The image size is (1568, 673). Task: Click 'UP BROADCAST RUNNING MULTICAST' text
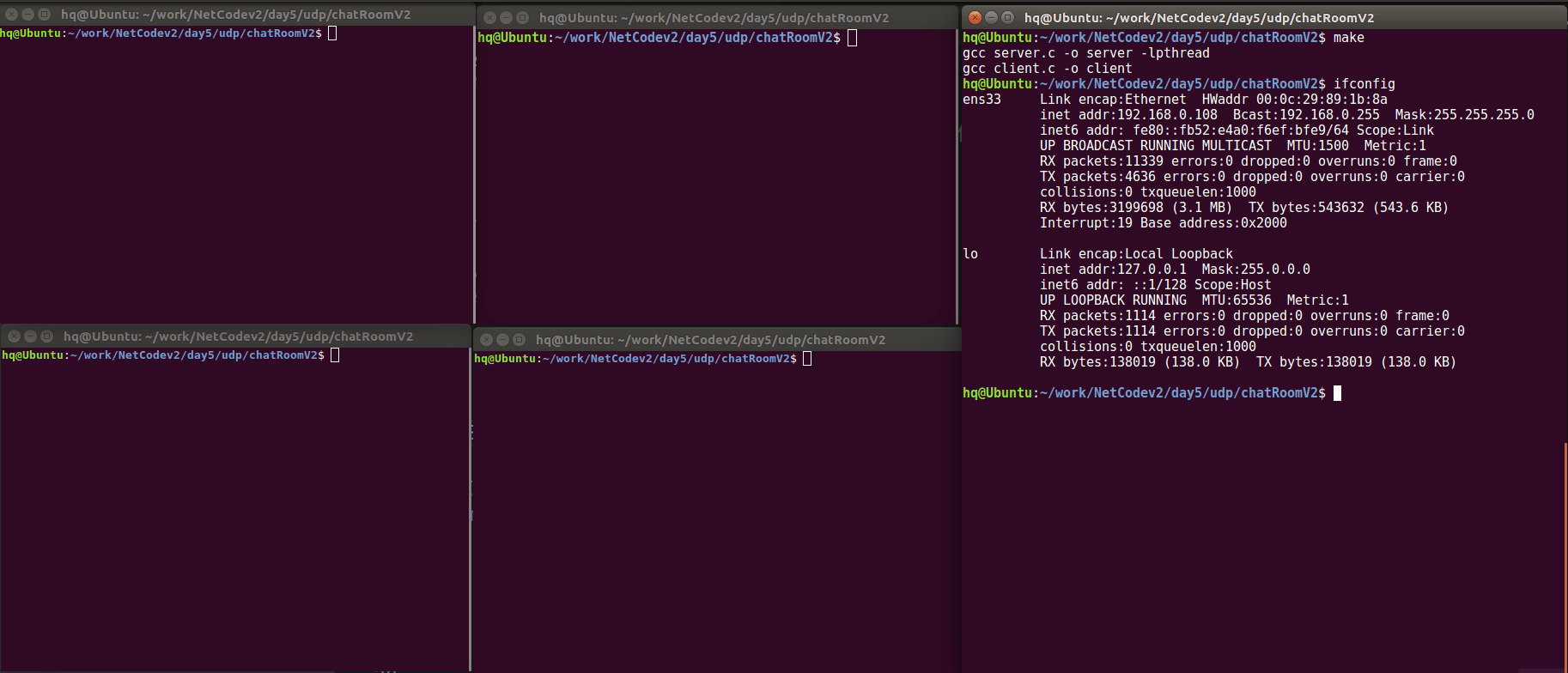[1155, 146]
